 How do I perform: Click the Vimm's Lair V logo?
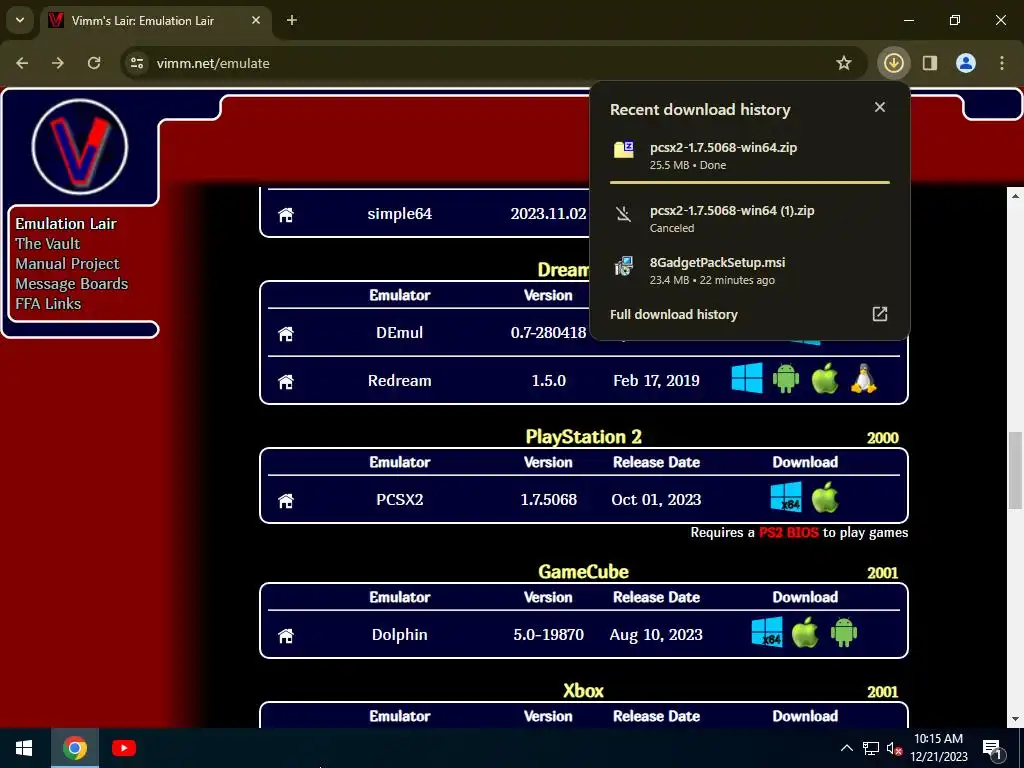point(80,147)
